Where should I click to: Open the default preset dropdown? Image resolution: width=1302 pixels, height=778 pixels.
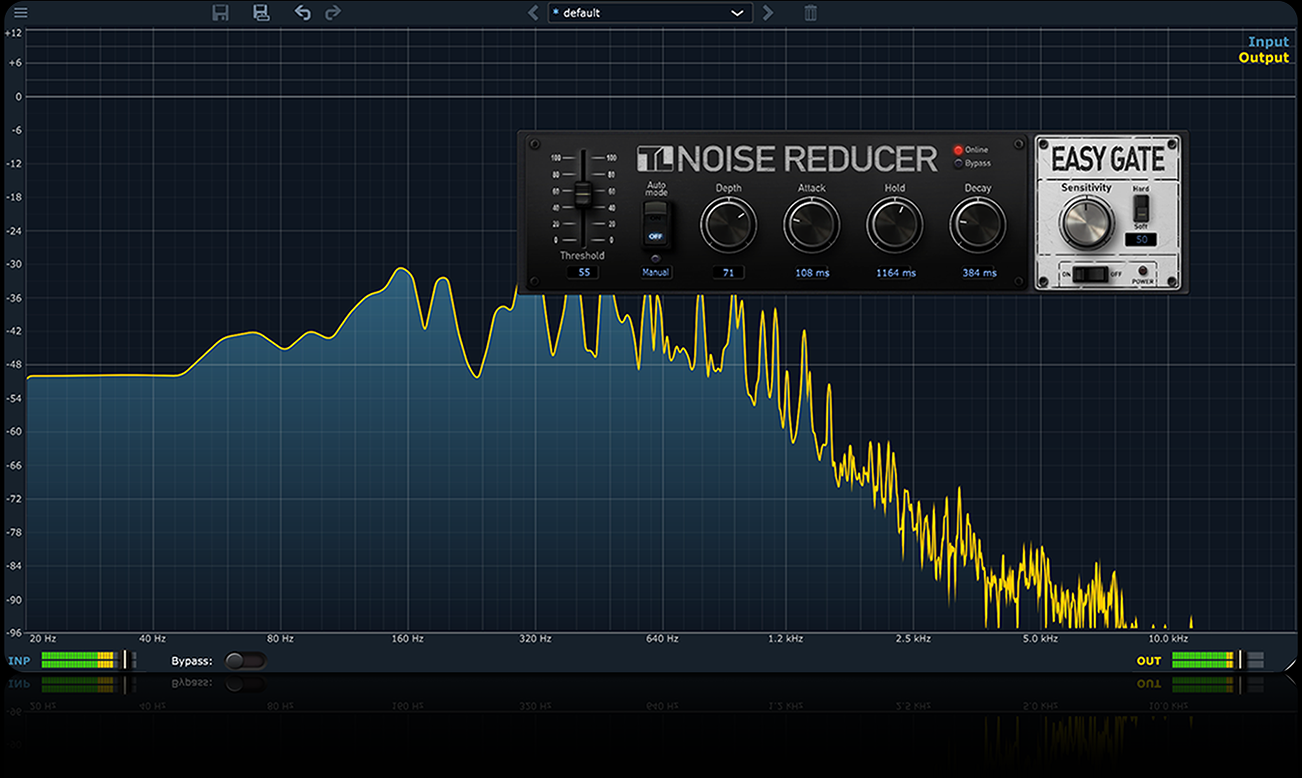pyautogui.click(x=650, y=13)
